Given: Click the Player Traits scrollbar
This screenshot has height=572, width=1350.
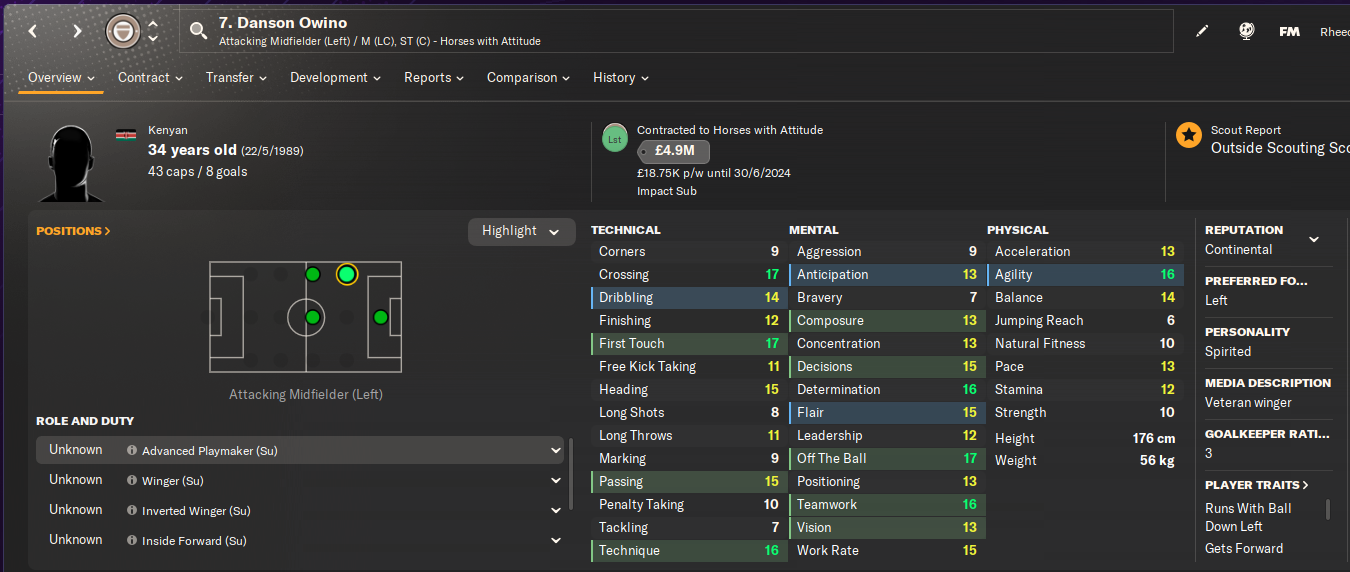Looking at the screenshot, I should coord(1328,510).
